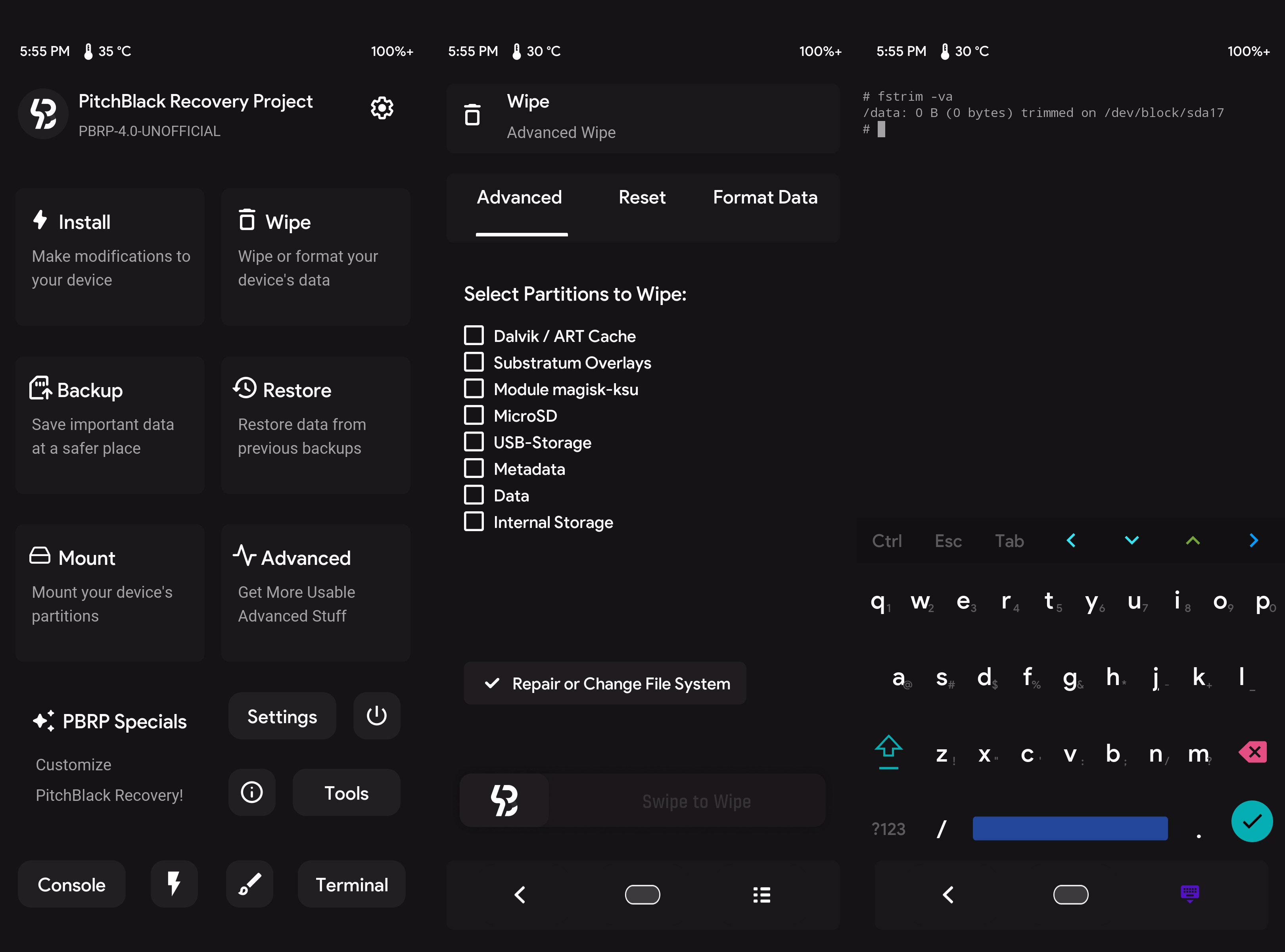This screenshot has width=1285, height=952.
Task: Open settings via the gear icon
Action: pos(382,108)
